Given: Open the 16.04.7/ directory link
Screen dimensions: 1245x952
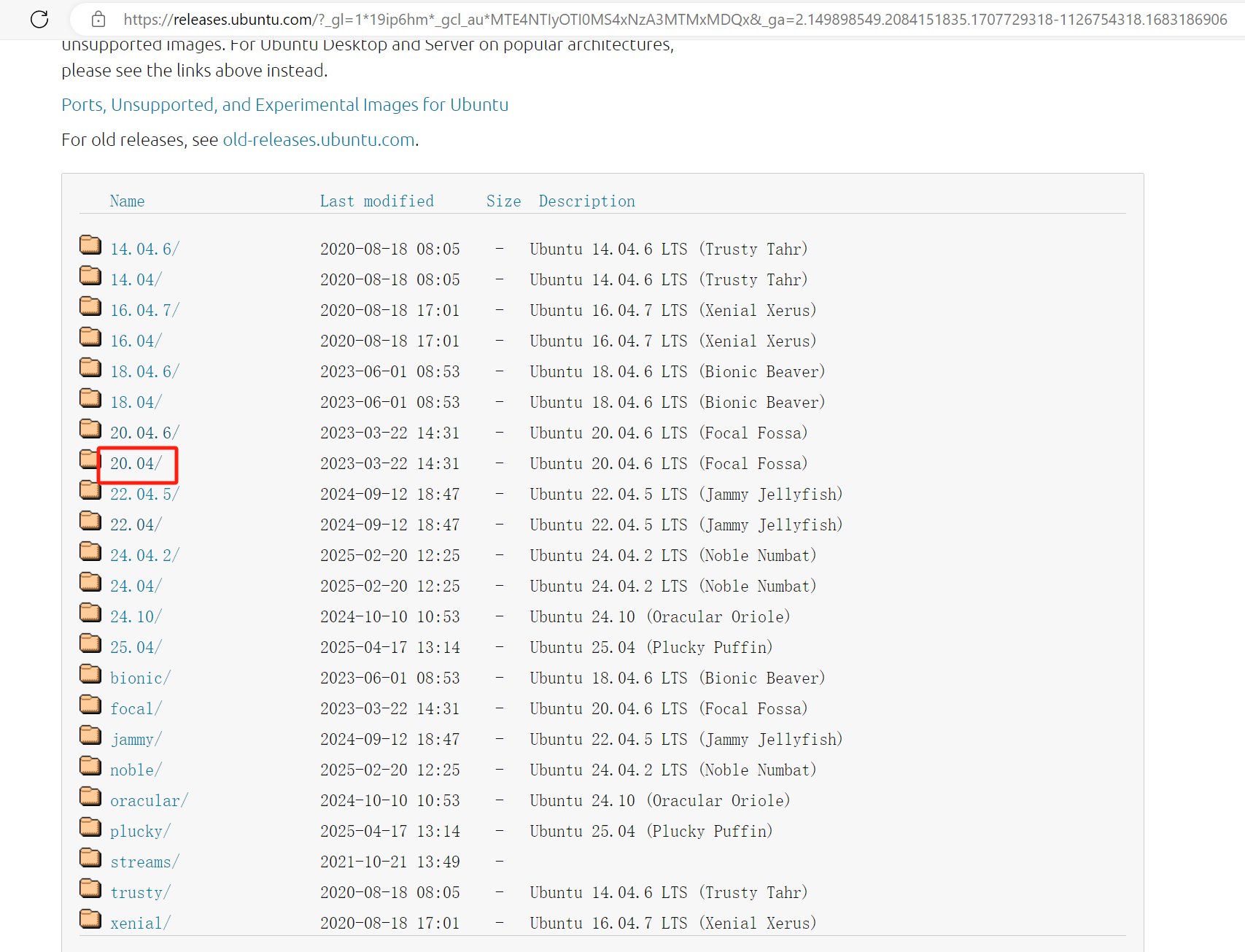Looking at the screenshot, I should tap(144, 311).
